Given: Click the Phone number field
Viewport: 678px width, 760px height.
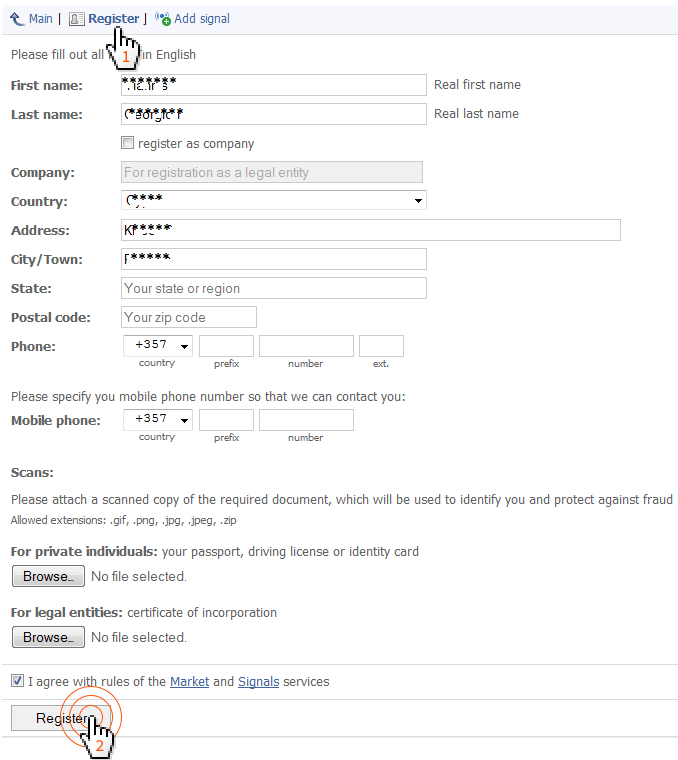Looking at the screenshot, I should point(306,346).
